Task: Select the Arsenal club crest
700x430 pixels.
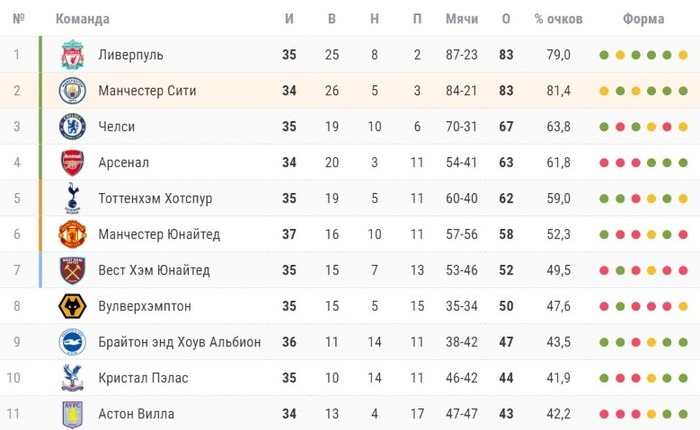Action: pyautogui.click(x=72, y=163)
